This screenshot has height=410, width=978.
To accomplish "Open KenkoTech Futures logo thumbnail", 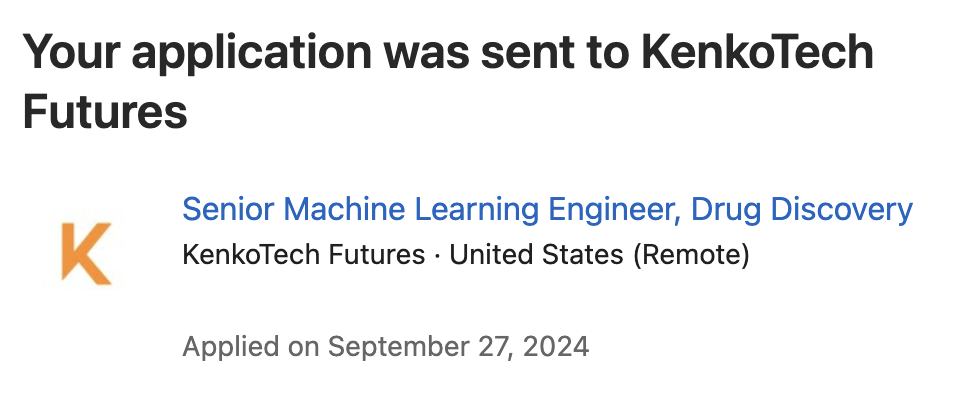I will [86, 252].
